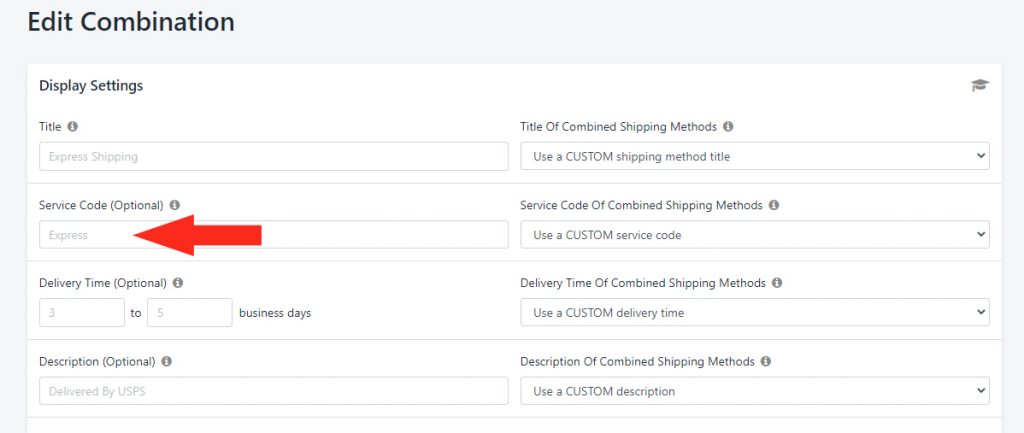Click the minimum delivery days field
Viewport: 1024px width, 433px height.
pos(82,313)
